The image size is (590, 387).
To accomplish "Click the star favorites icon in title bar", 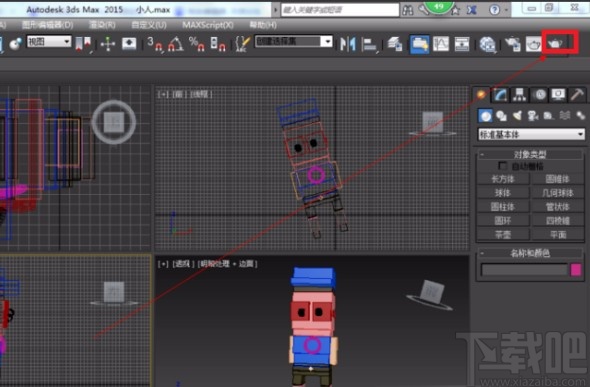I will [456, 11].
